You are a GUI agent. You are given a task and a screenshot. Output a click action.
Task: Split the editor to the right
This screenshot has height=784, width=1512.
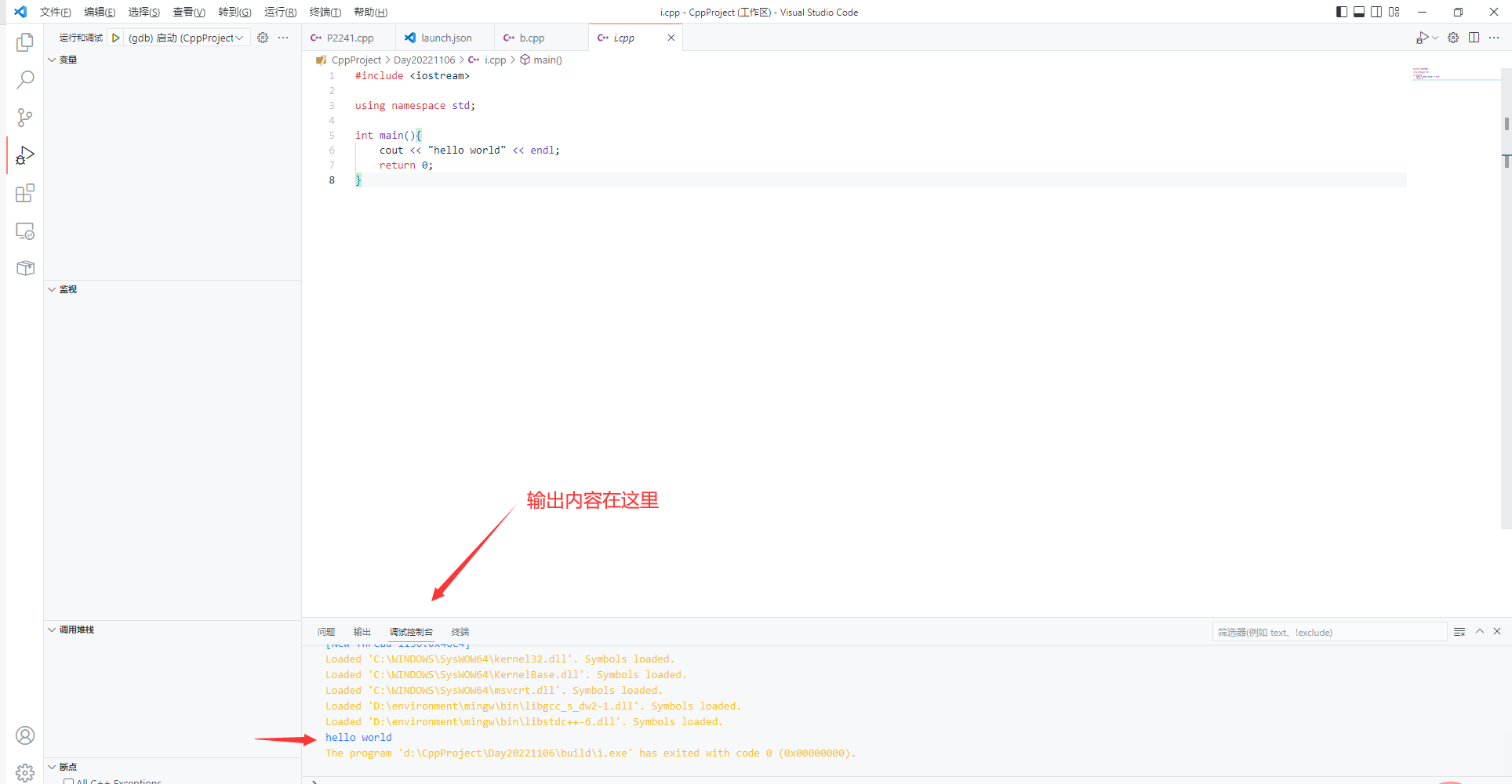(x=1474, y=38)
